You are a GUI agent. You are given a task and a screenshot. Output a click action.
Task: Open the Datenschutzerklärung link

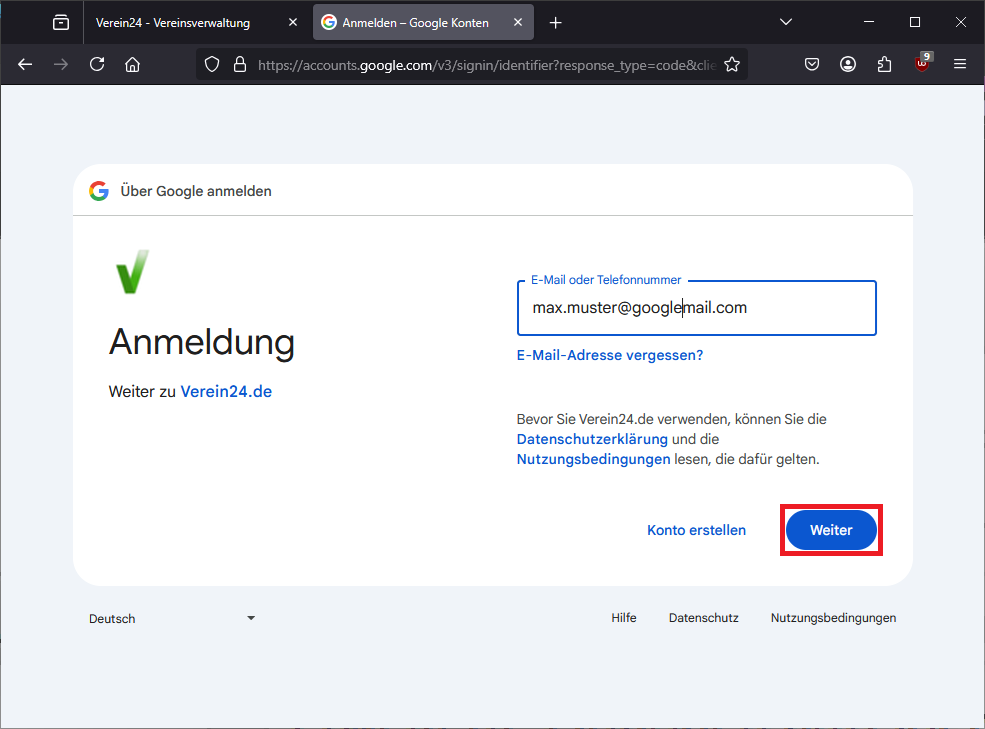point(592,439)
